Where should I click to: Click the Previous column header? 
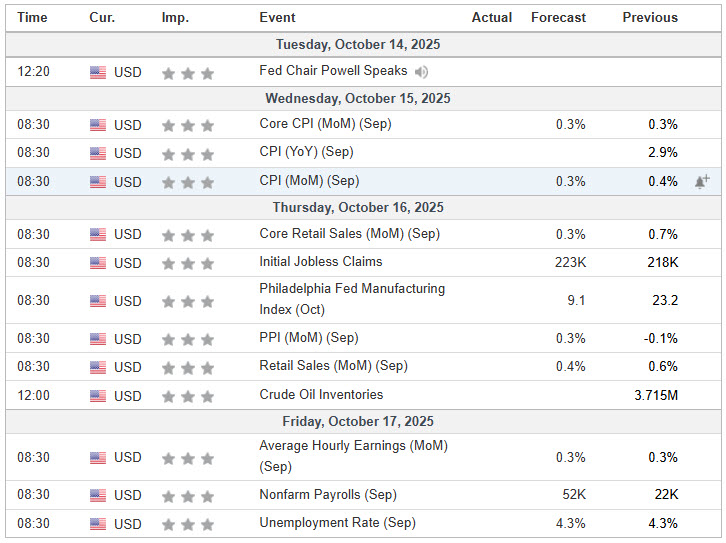tap(650, 17)
